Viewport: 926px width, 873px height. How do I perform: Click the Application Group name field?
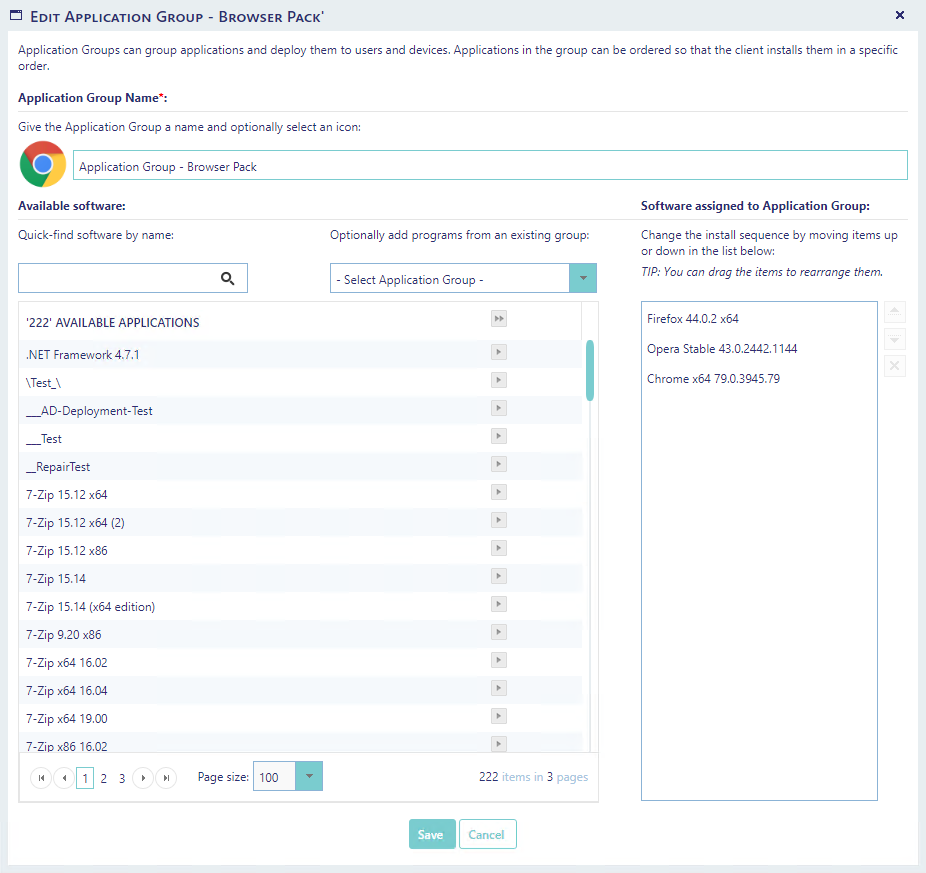[490, 166]
